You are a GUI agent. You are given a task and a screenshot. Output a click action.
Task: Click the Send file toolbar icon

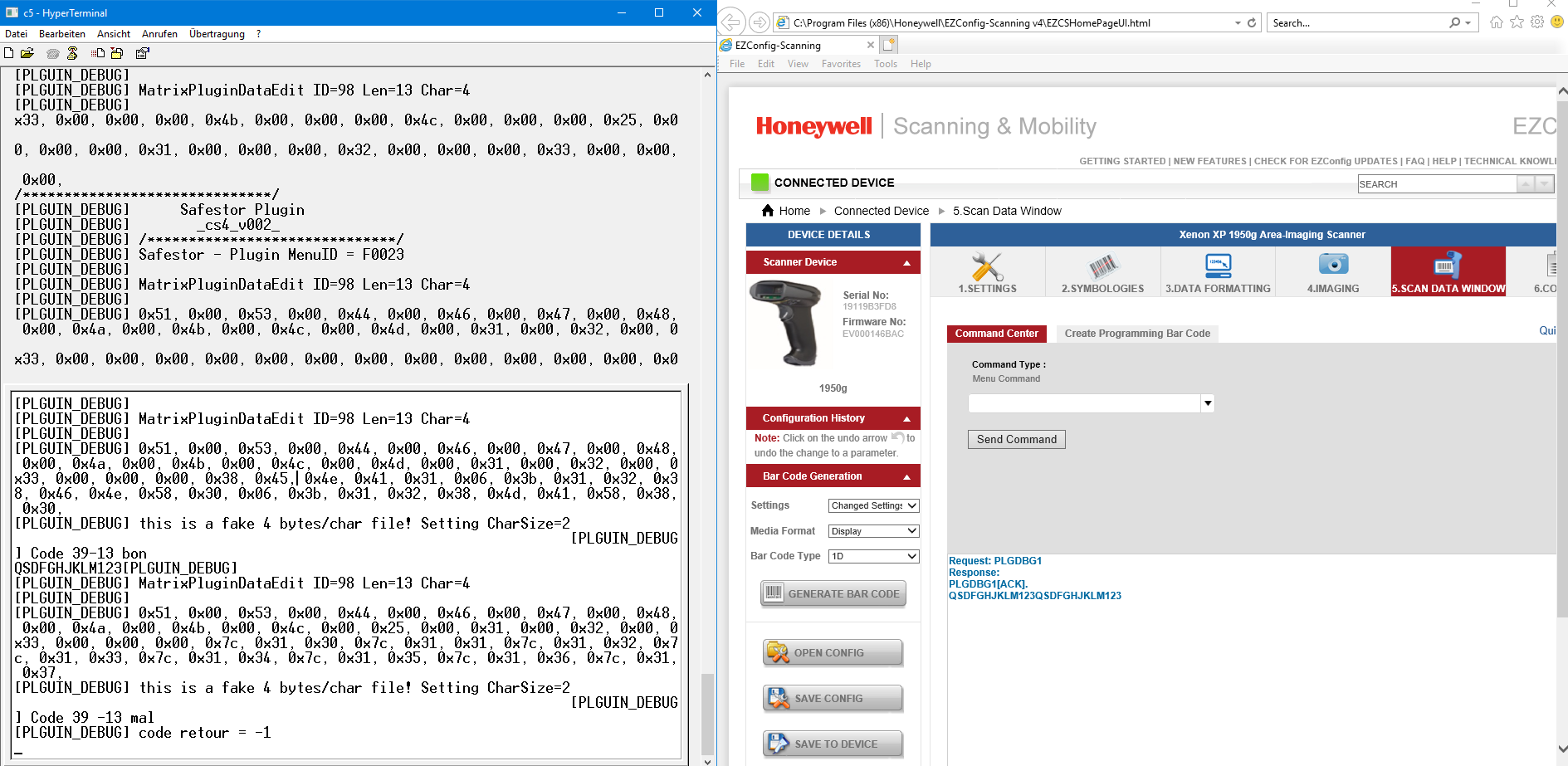(97, 53)
